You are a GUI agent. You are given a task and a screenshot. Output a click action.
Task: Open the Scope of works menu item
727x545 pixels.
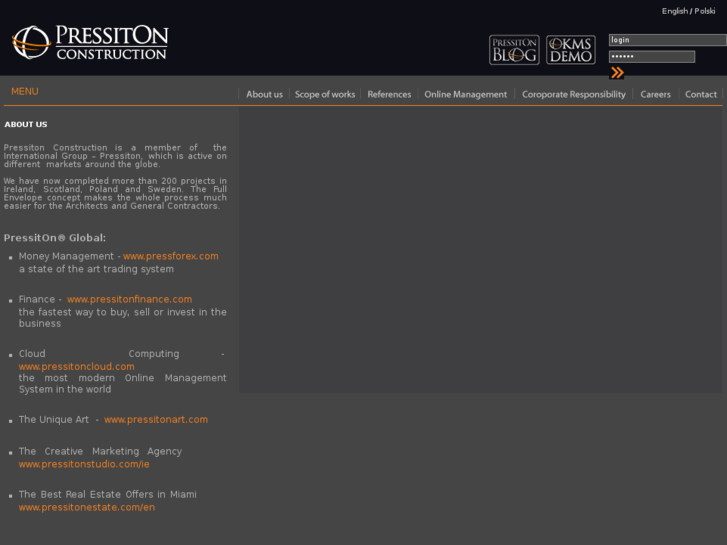click(x=325, y=94)
